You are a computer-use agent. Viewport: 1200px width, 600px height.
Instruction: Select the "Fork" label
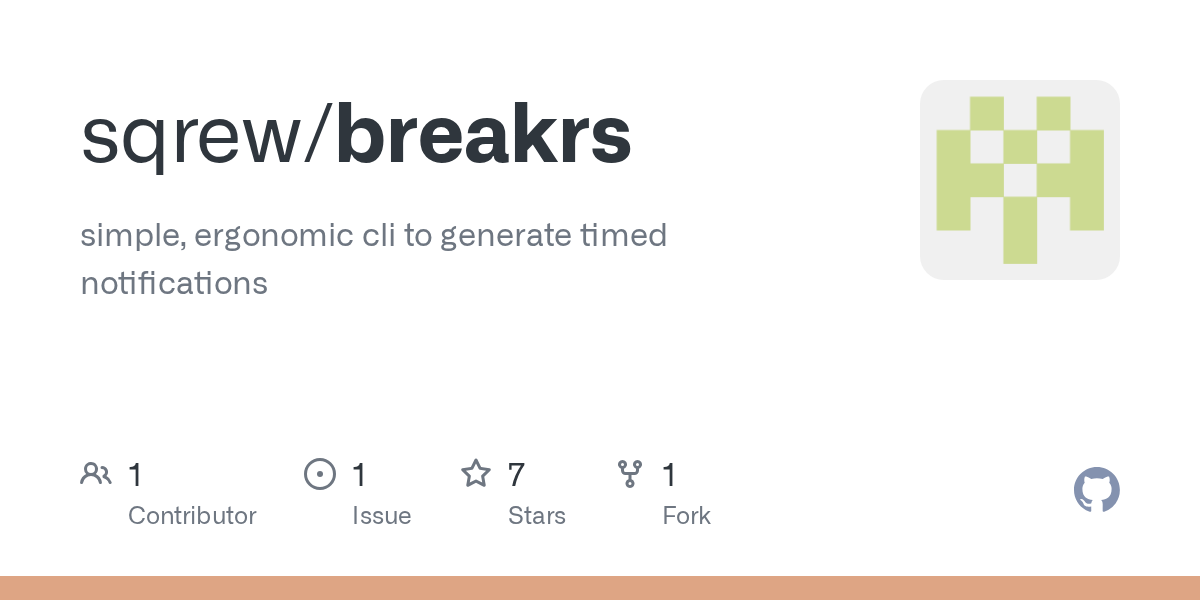tap(686, 516)
